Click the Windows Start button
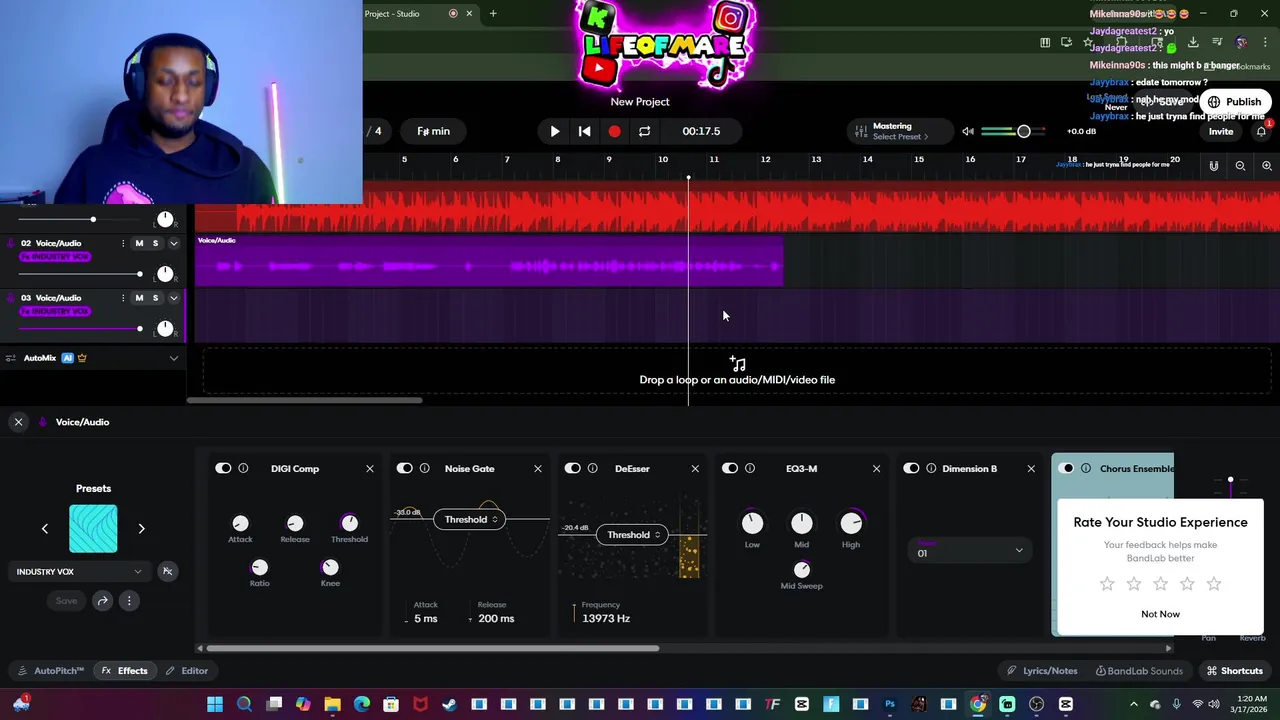This screenshot has height=720, width=1280. (x=215, y=704)
